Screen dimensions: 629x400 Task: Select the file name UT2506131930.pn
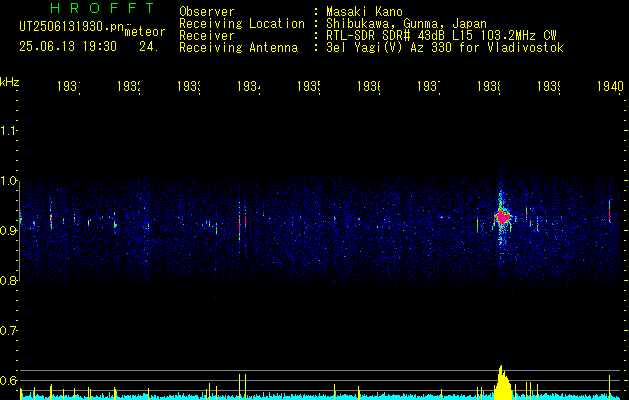point(71,27)
